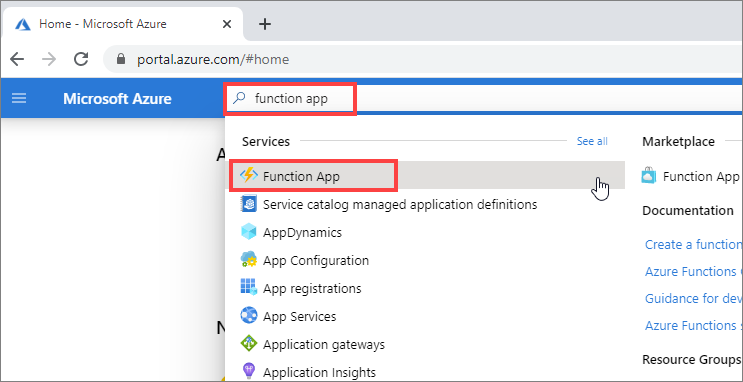Click the App registrations grid icon
The height and width of the screenshot is (382, 743).
click(x=249, y=287)
